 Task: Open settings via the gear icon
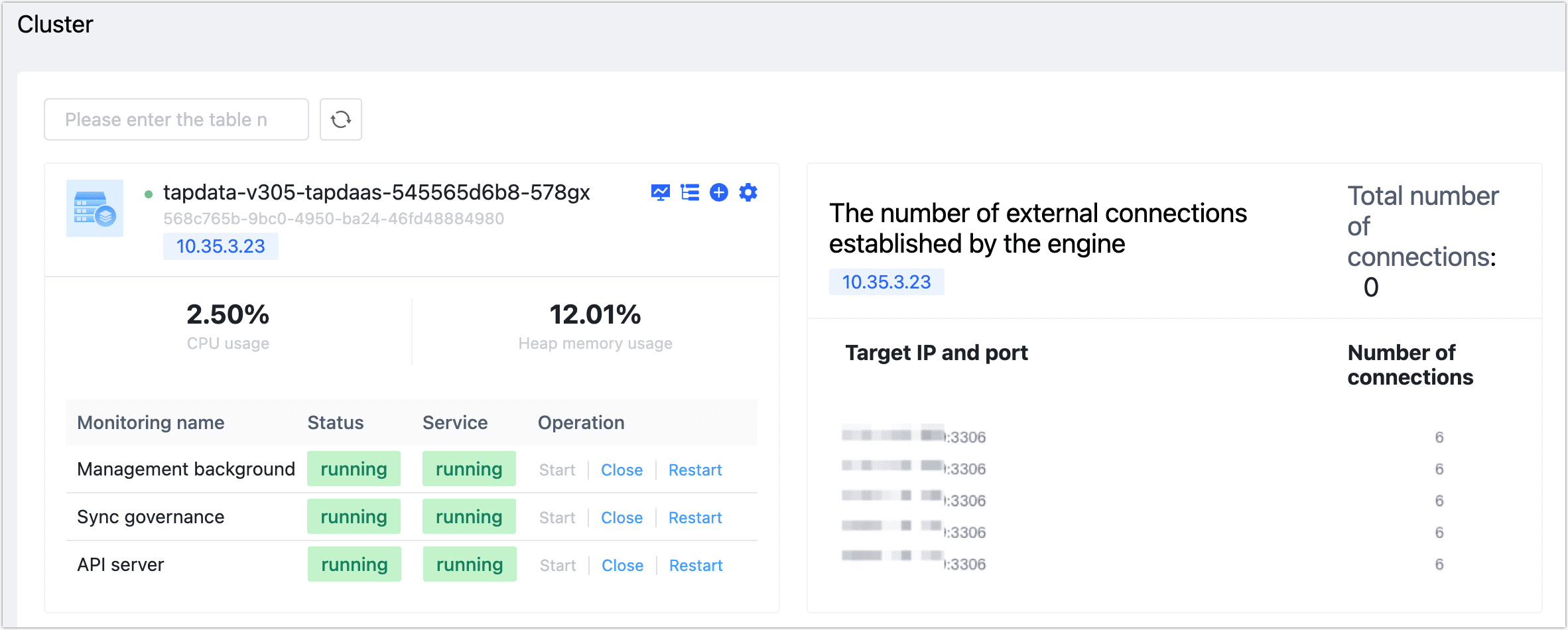tap(748, 192)
